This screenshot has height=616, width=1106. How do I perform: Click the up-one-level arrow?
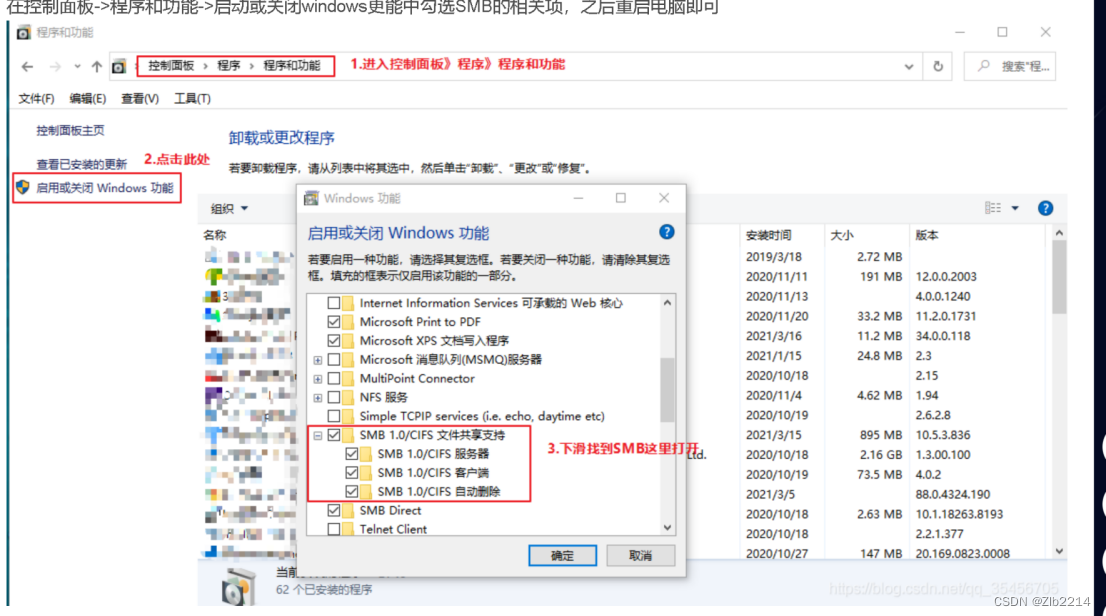click(97, 66)
